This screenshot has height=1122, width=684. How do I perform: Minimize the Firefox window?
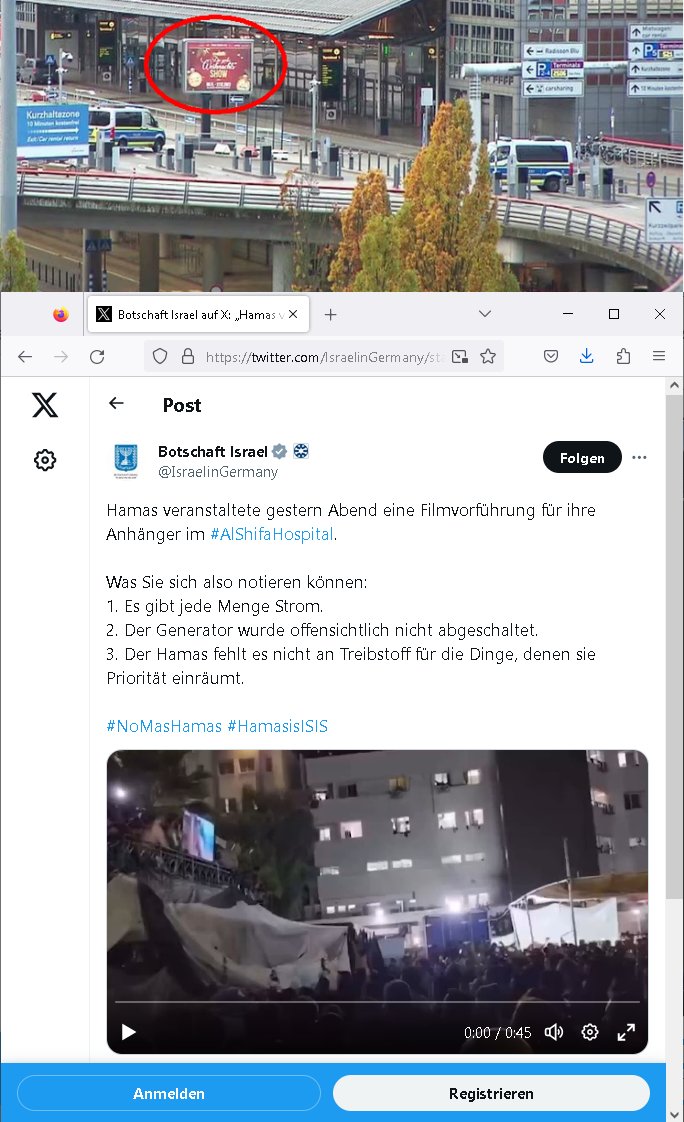coord(568,314)
